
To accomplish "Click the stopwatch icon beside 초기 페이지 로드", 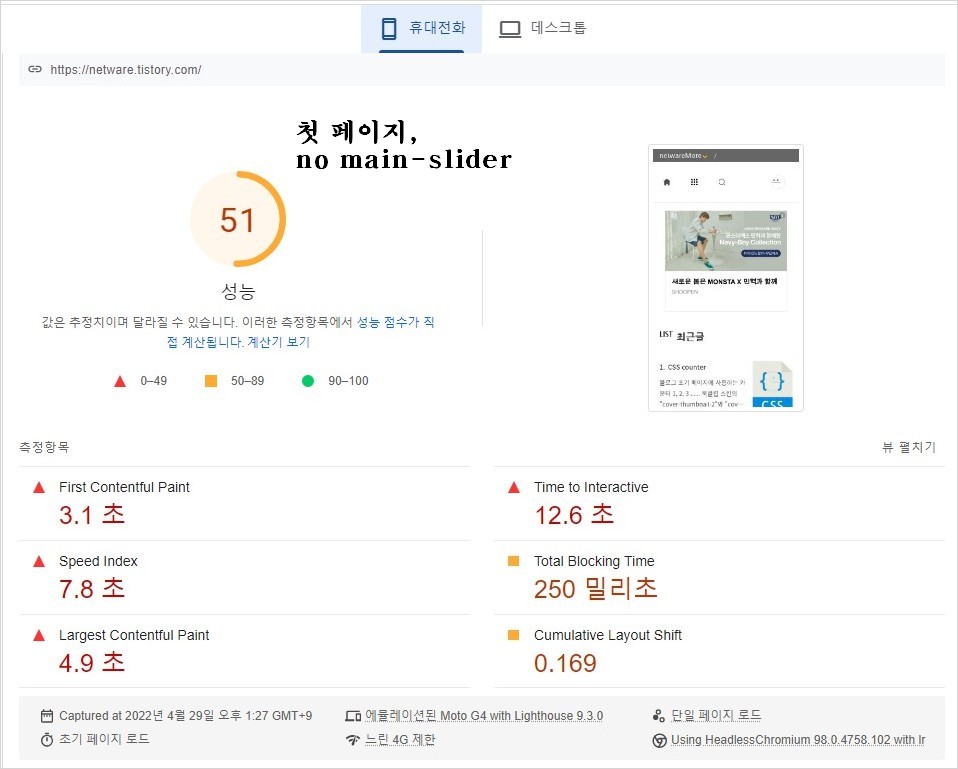I will (47, 740).
